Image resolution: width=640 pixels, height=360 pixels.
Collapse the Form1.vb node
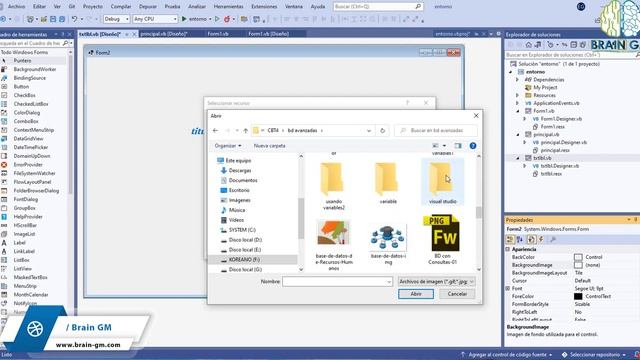point(518,111)
